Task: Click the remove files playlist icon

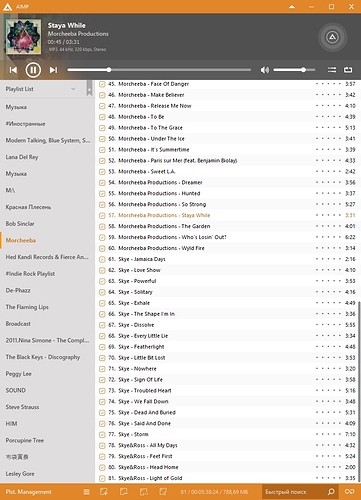Action: 124,492
